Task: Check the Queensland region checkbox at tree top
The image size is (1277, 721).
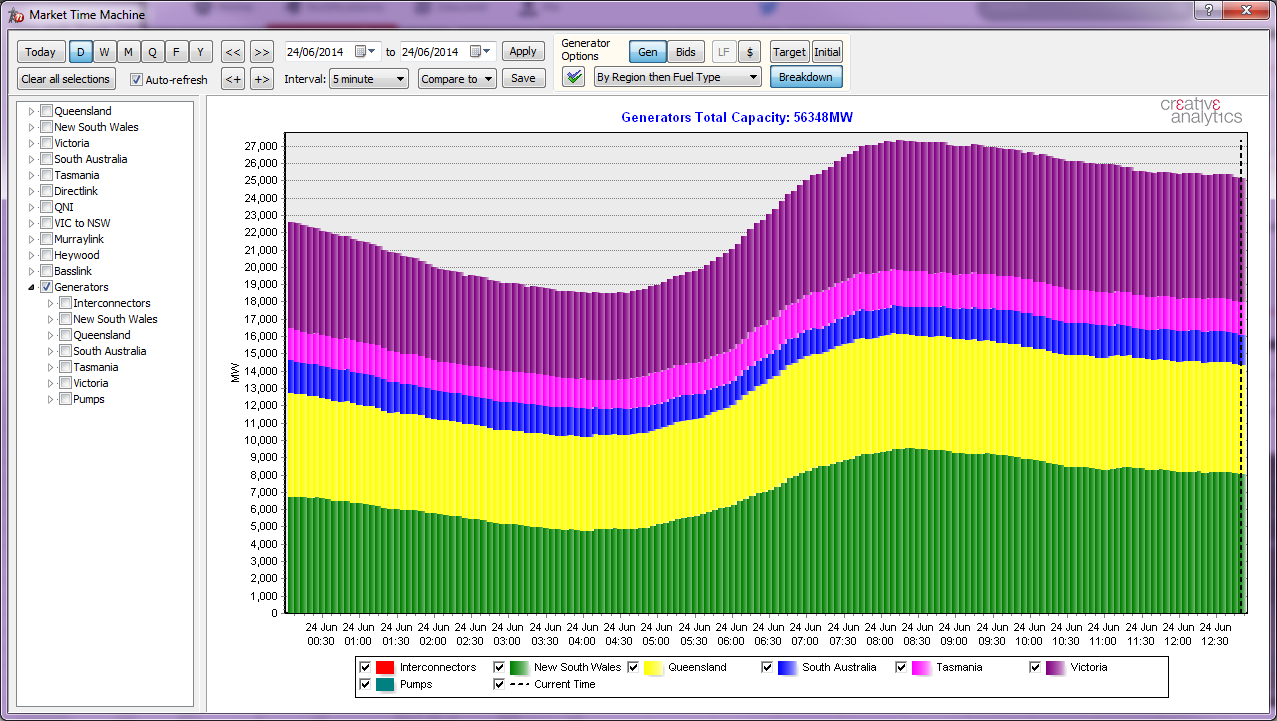Action: click(47, 111)
